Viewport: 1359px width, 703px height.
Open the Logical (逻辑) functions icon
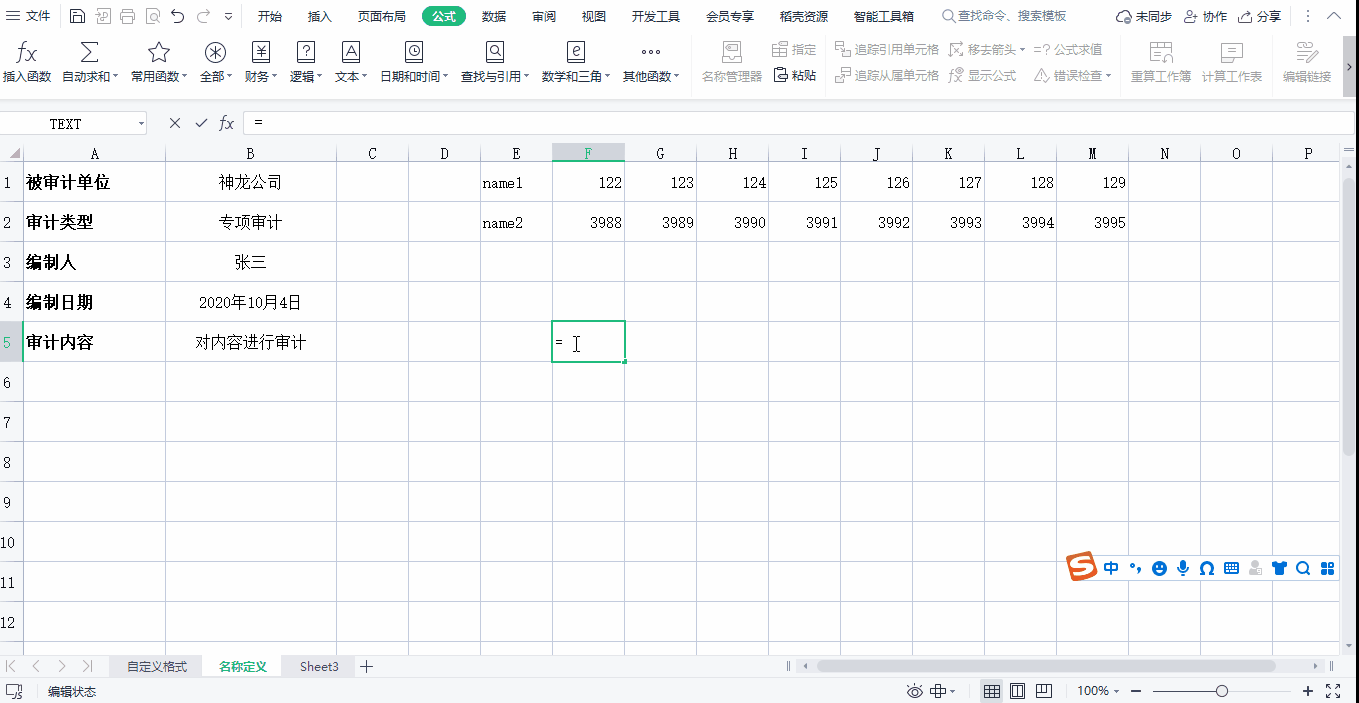[x=306, y=53]
